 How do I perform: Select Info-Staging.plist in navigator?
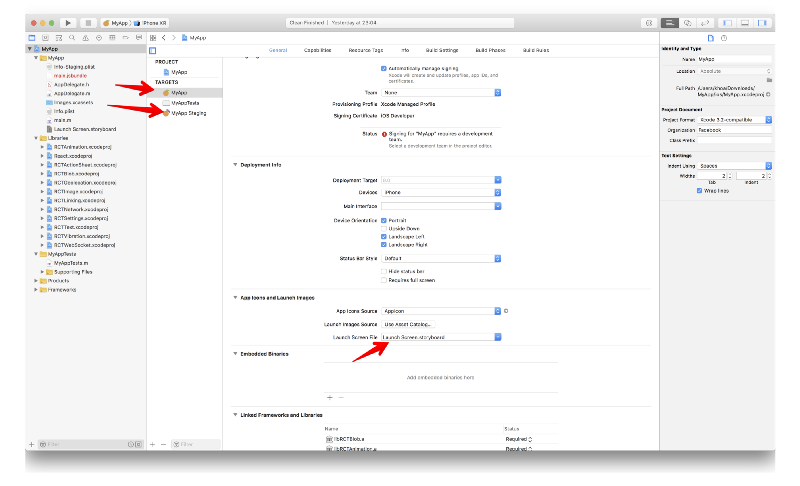coord(74,67)
